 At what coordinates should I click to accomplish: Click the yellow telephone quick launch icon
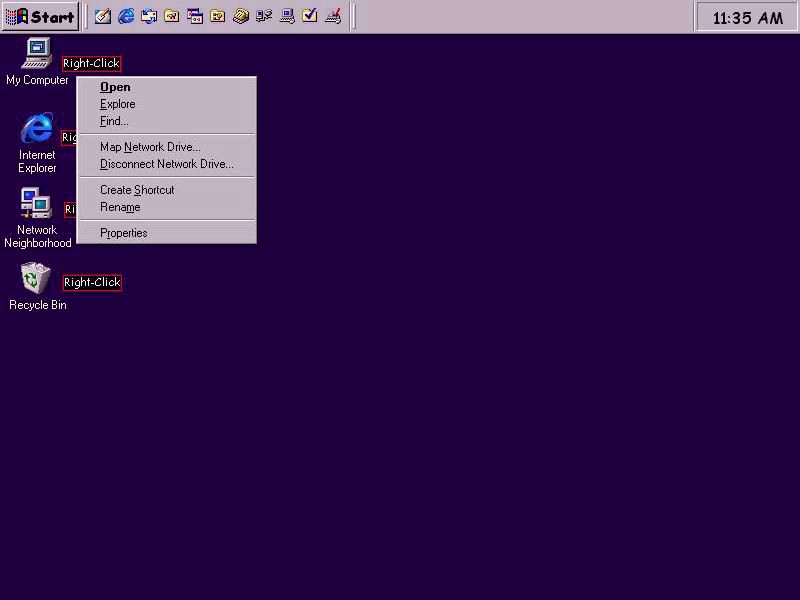point(241,16)
